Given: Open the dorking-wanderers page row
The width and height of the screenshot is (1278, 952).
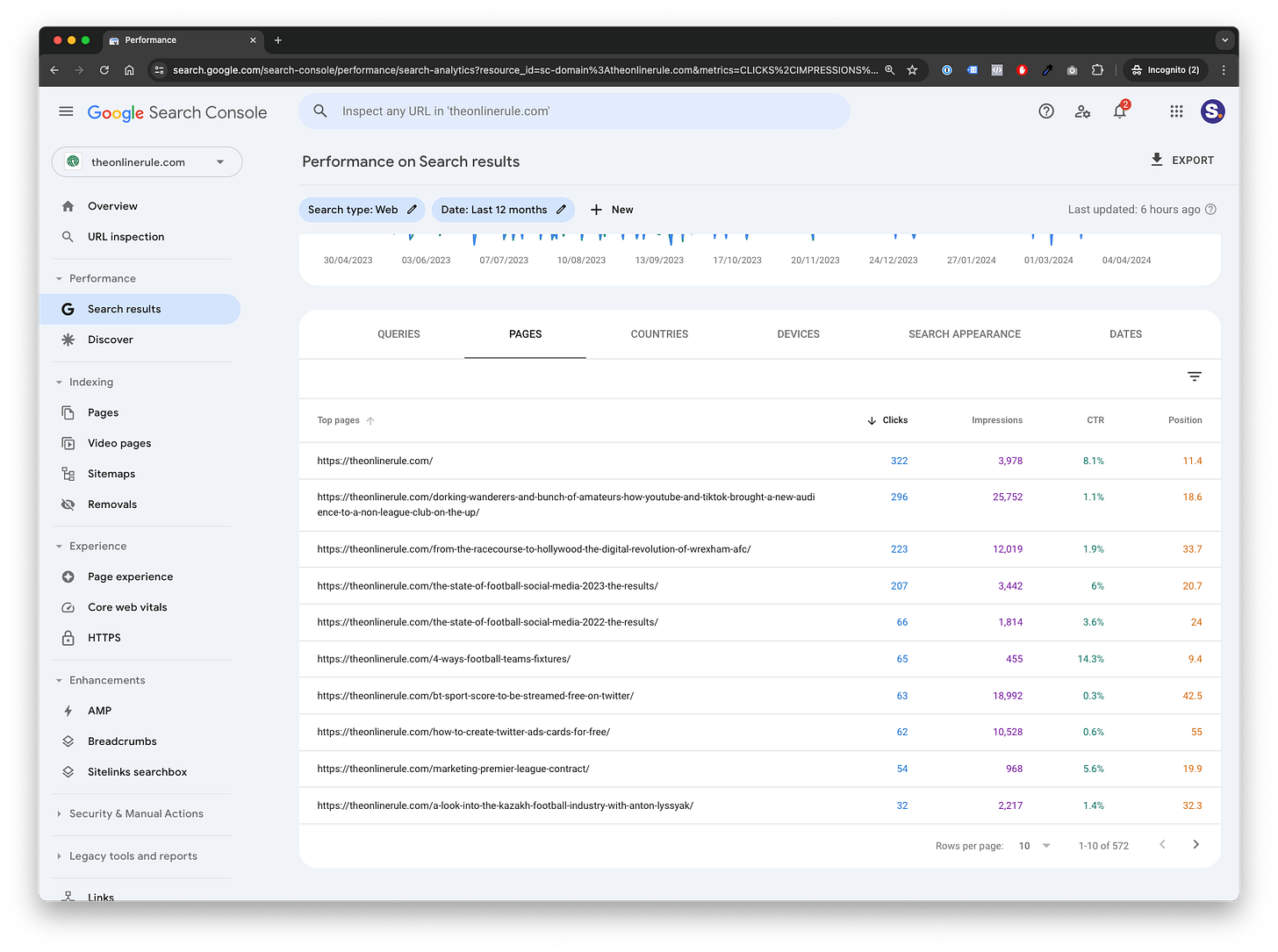Looking at the screenshot, I should point(759,505).
